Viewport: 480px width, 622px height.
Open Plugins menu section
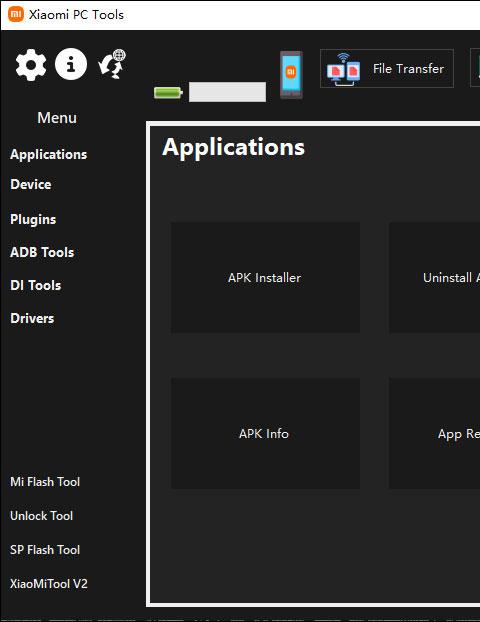(x=33, y=219)
